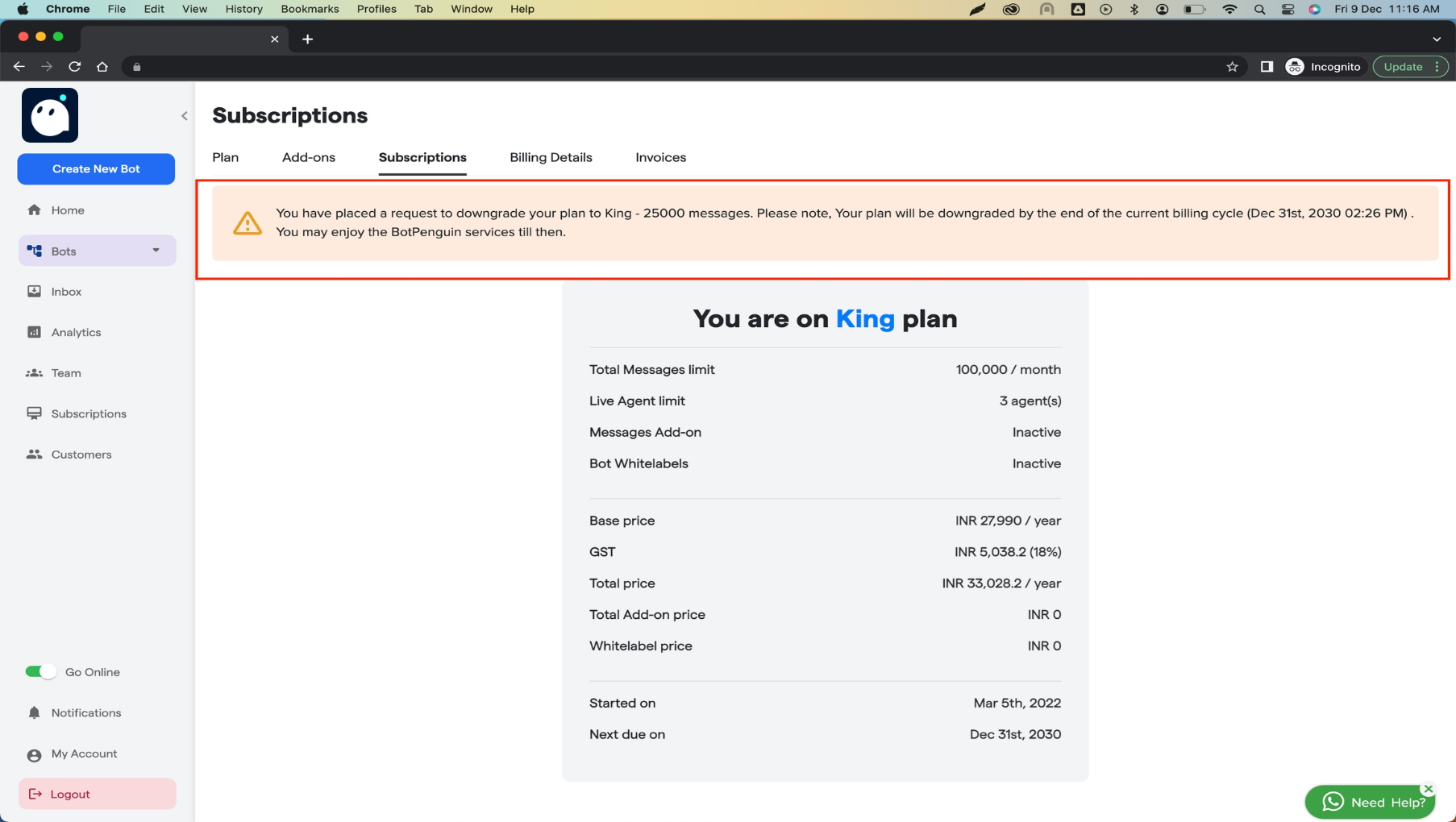Go back with the browser back arrow
The height and width of the screenshot is (822, 1456).
19,67
